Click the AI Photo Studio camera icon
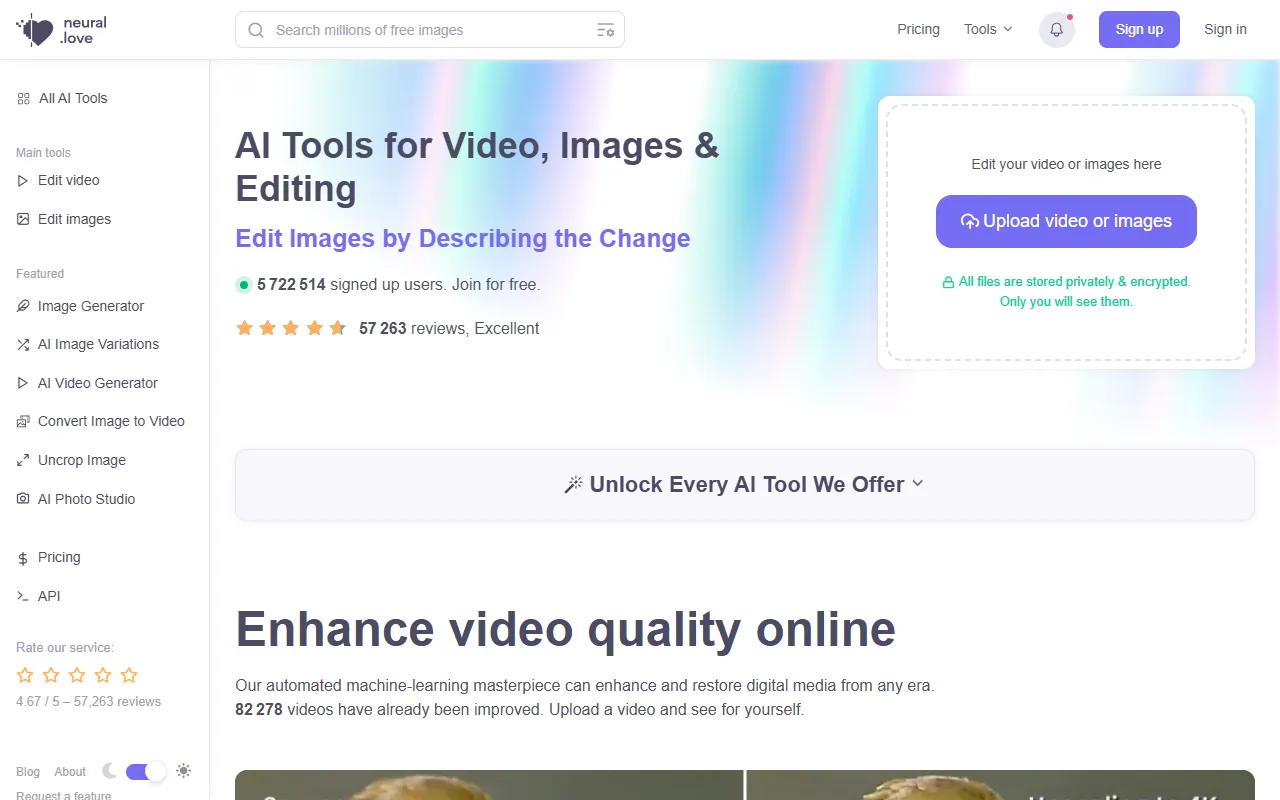The height and width of the screenshot is (800, 1280). tap(23, 499)
